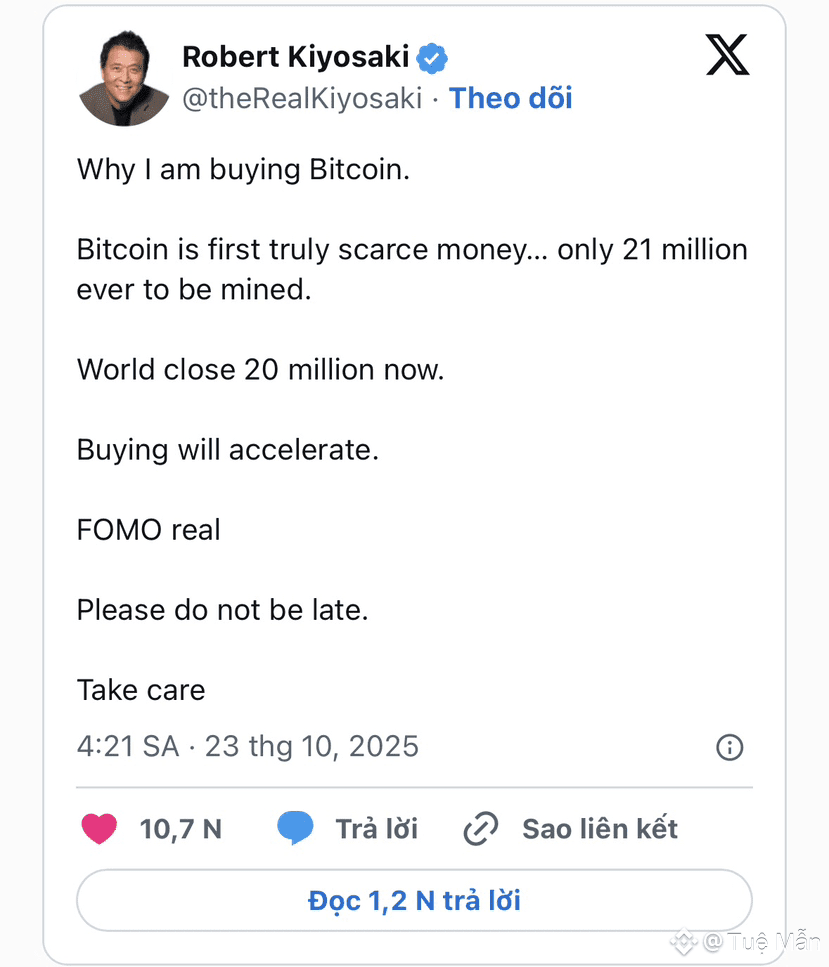Click the blue reply bubble icon

click(x=296, y=829)
